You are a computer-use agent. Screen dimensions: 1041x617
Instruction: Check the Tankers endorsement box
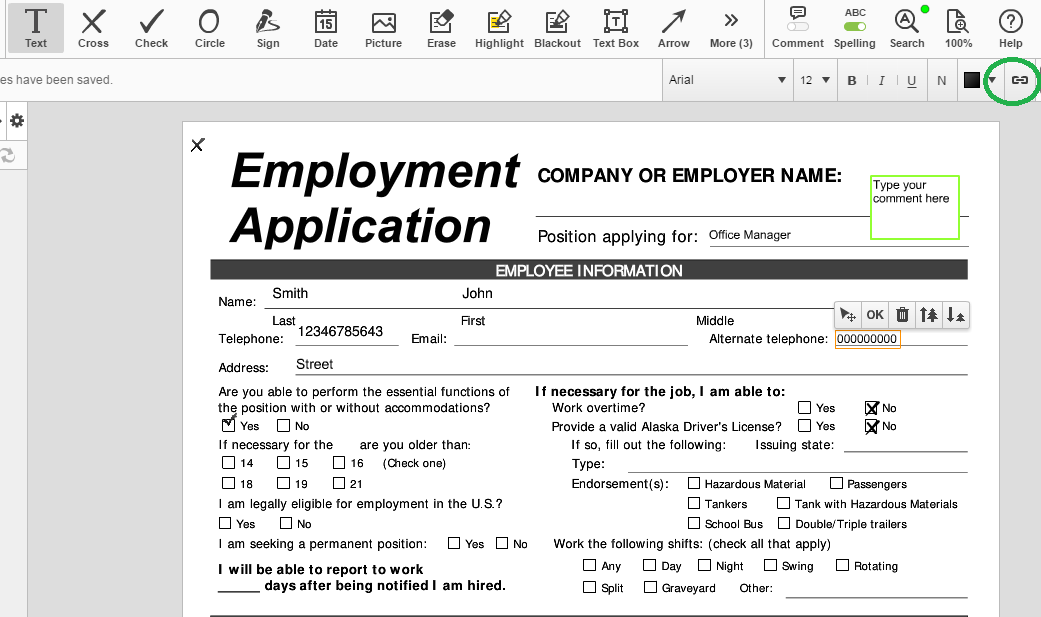694,503
